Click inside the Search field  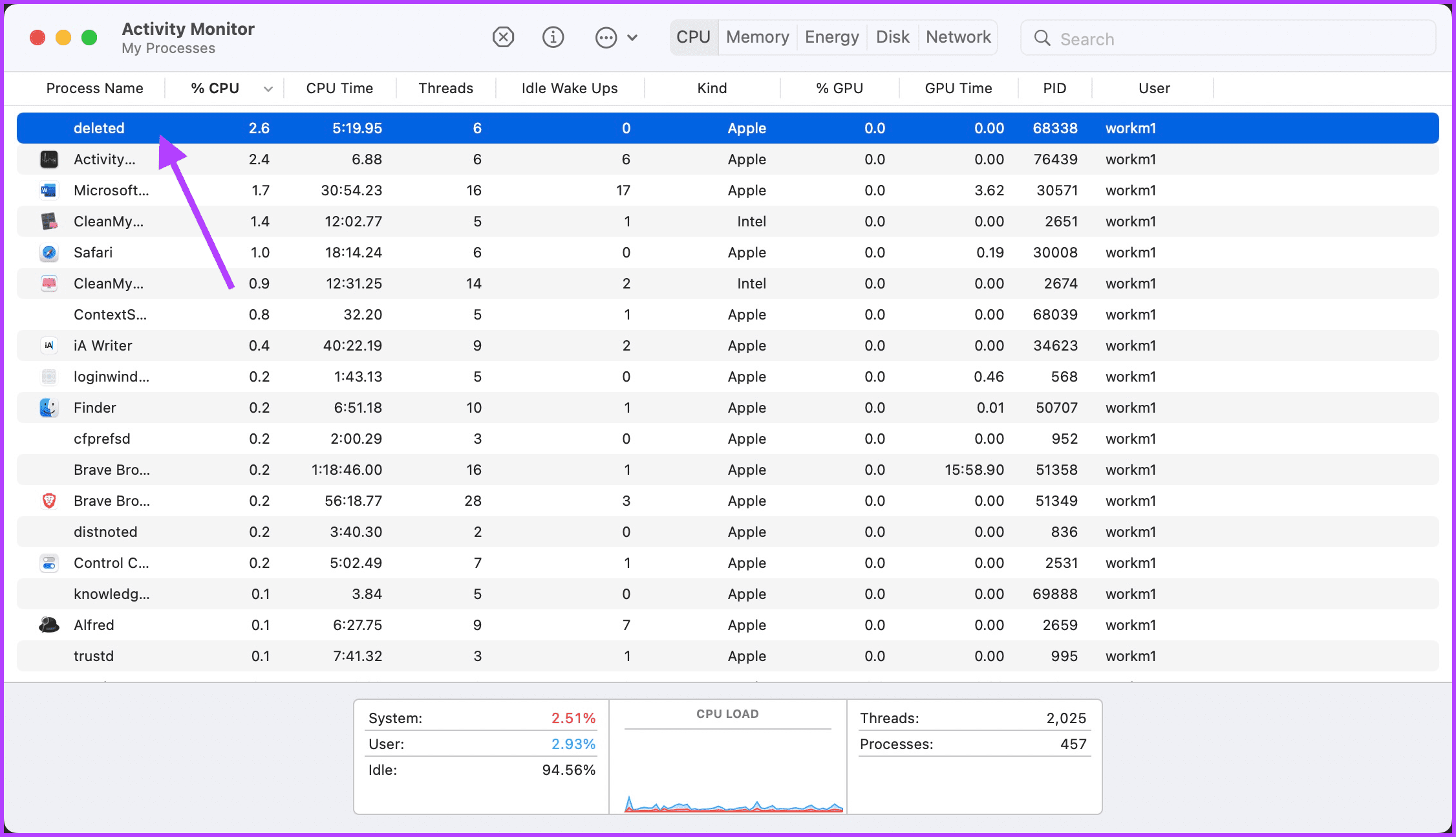point(1228,38)
